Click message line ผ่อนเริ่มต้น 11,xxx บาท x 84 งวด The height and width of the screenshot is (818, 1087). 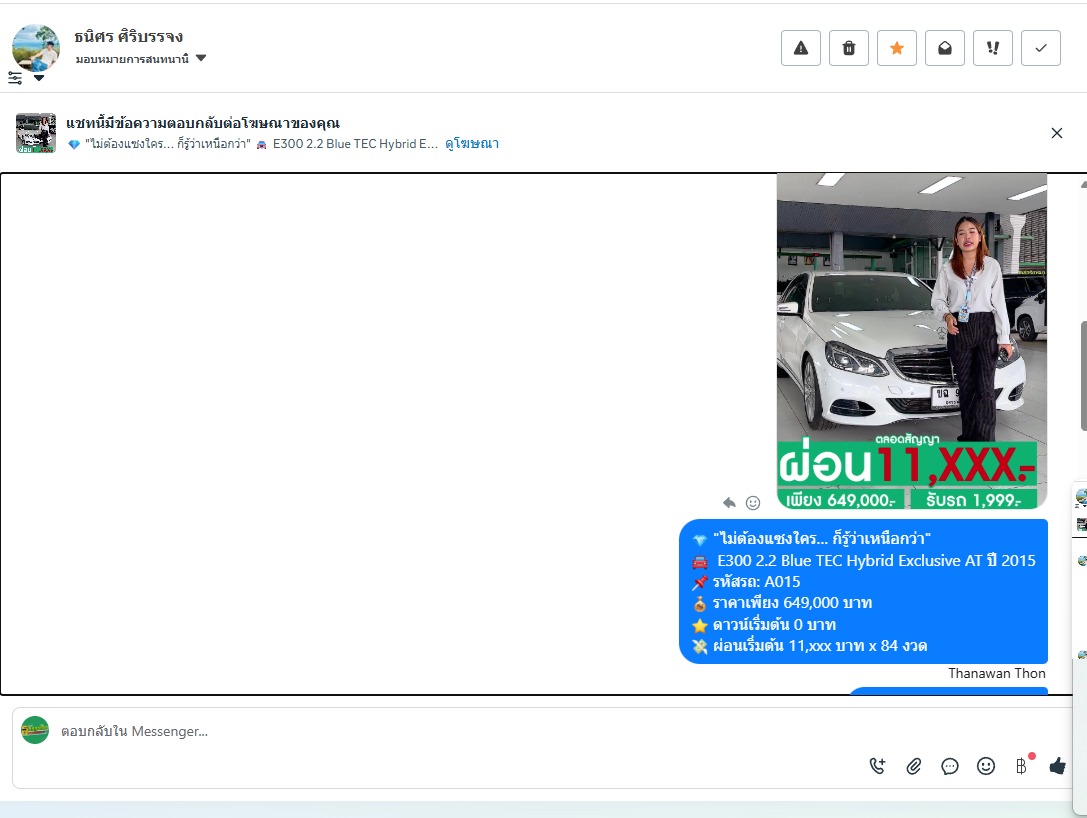(x=820, y=646)
